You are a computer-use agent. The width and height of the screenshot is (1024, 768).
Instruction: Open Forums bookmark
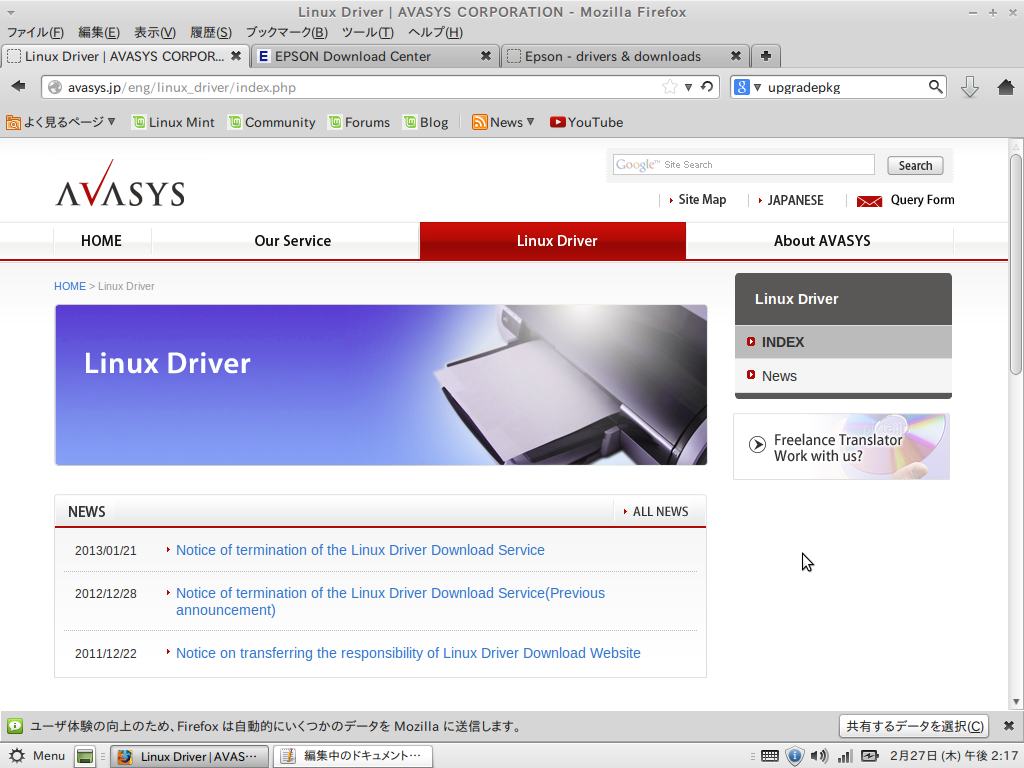pos(359,122)
